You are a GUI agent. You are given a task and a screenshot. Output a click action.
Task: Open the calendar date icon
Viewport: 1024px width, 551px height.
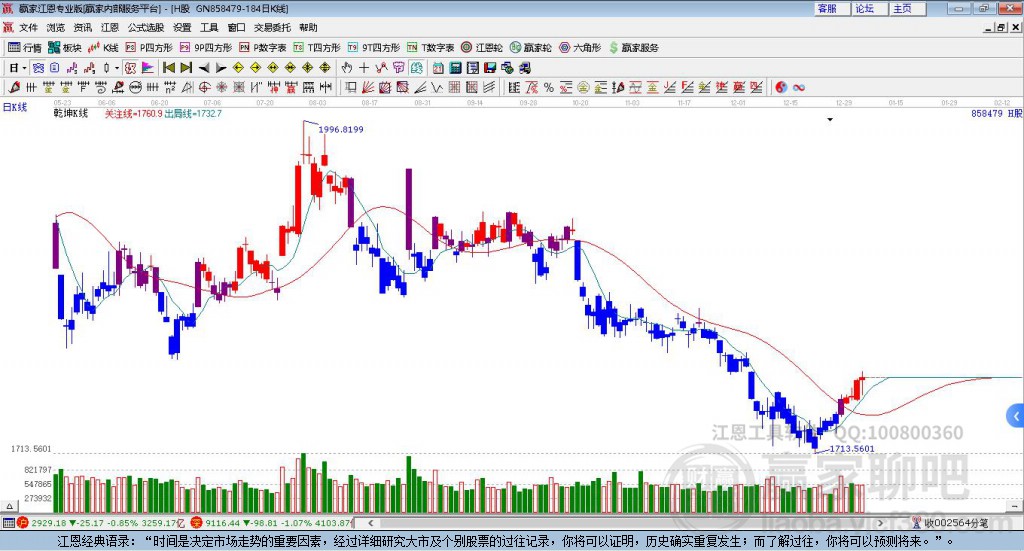pyautogui.click(x=438, y=68)
